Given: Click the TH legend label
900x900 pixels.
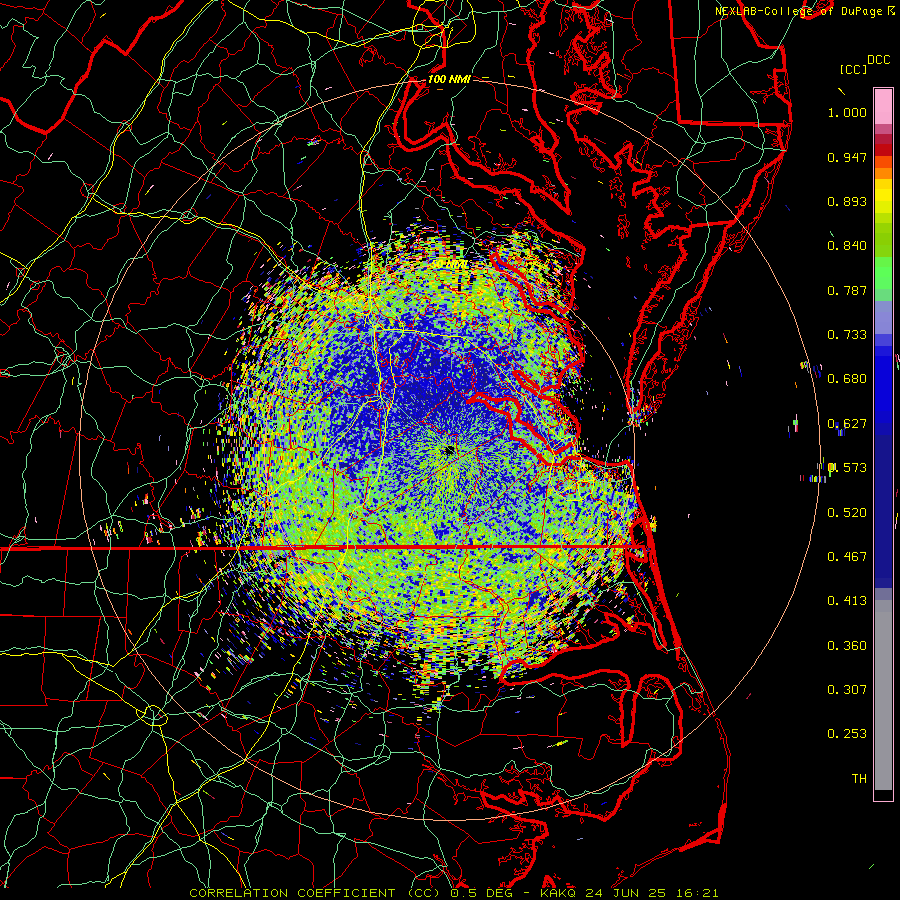Looking at the screenshot, I should [859, 779].
